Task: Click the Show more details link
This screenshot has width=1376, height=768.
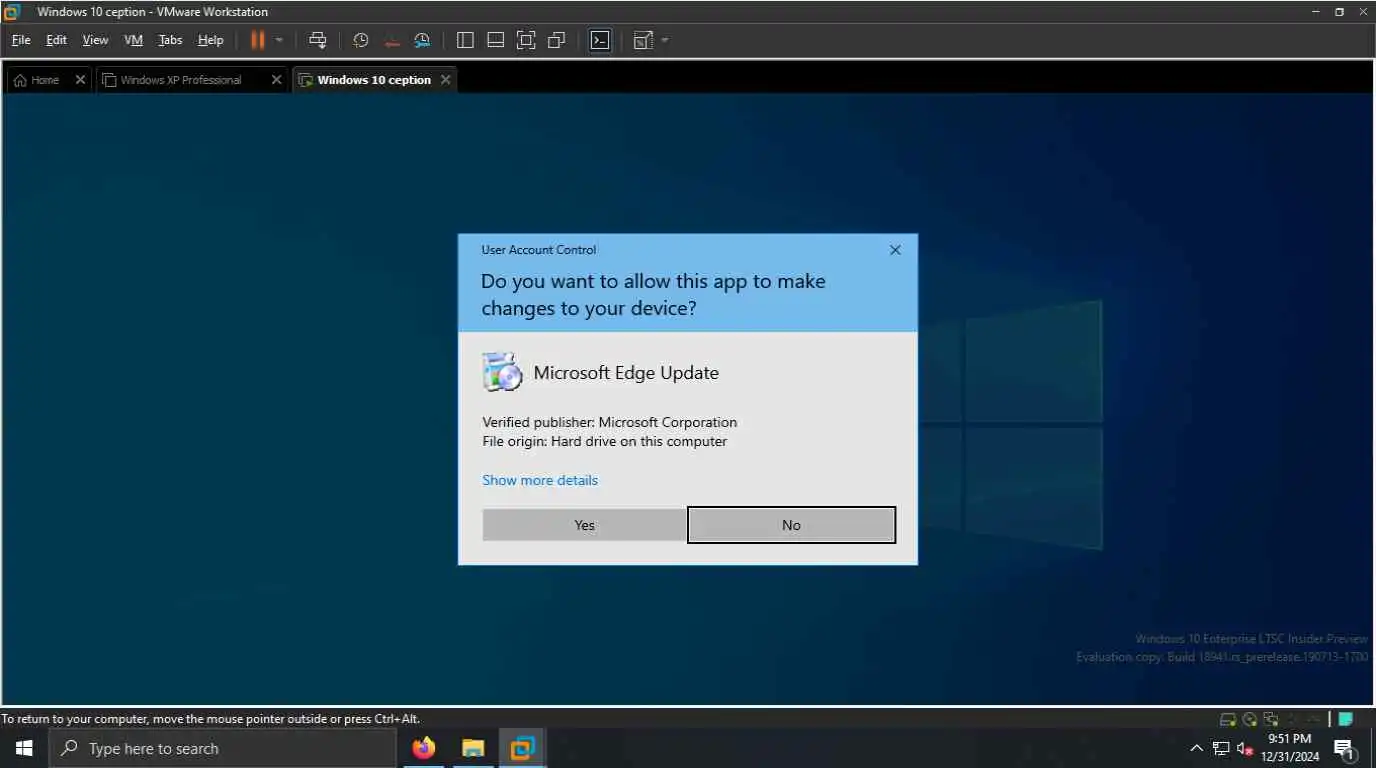Action: (540, 480)
